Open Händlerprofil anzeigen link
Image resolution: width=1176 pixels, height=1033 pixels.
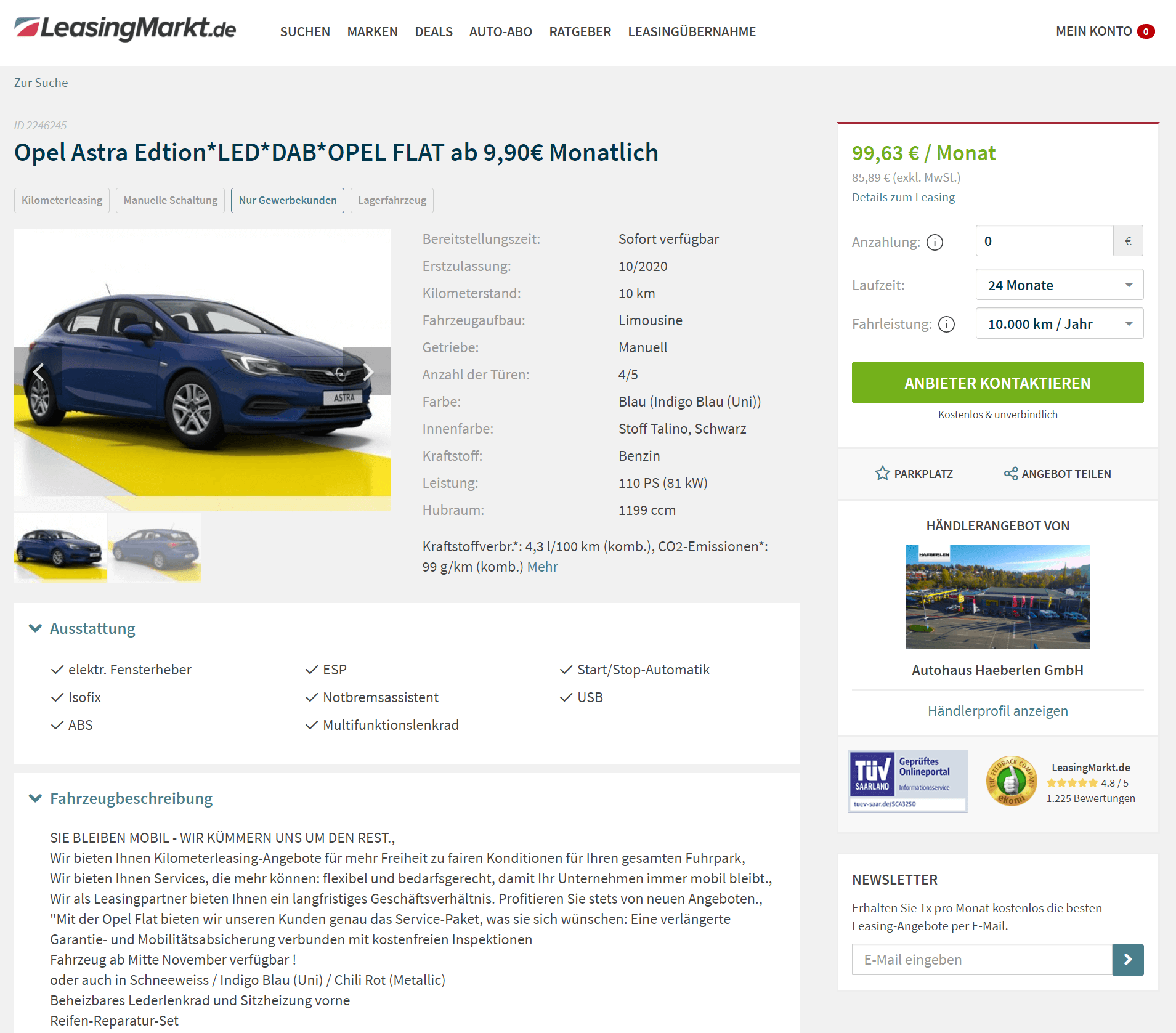click(x=997, y=711)
